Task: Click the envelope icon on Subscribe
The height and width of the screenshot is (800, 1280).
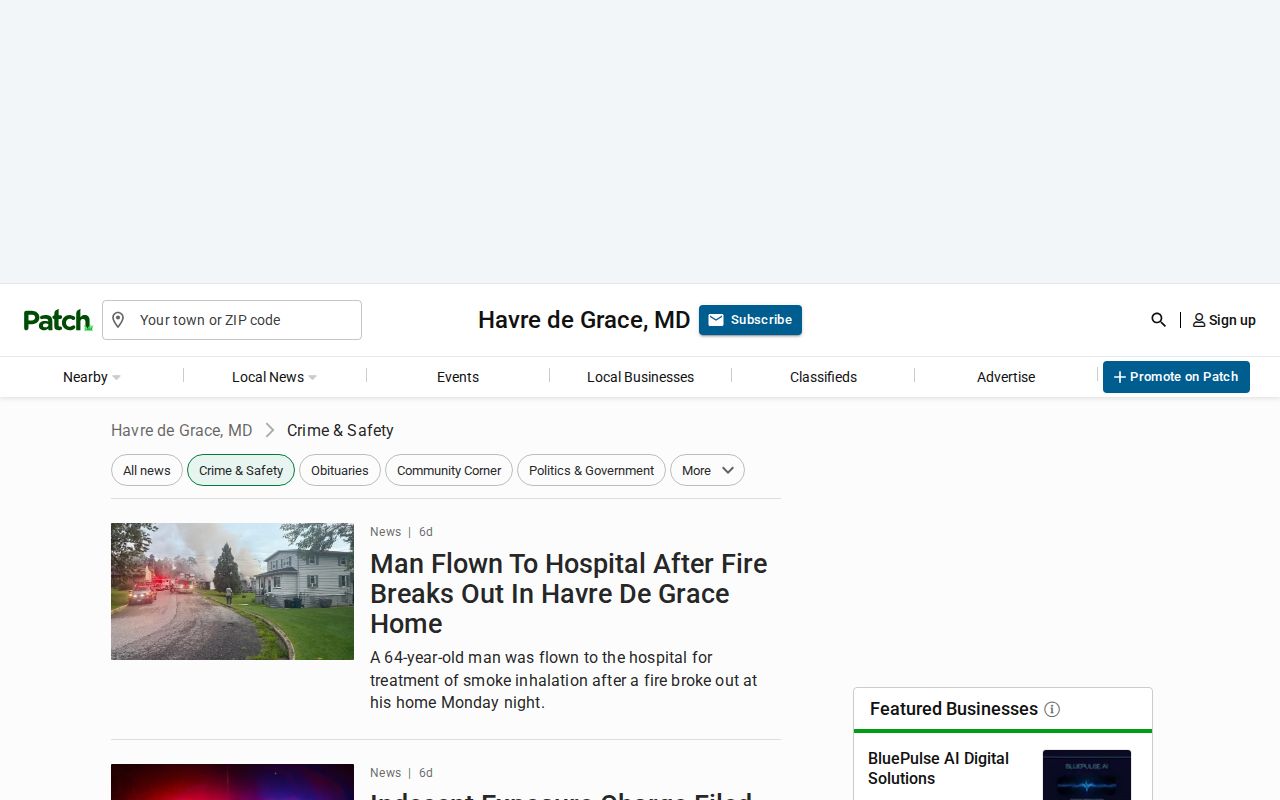Action: pos(716,320)
